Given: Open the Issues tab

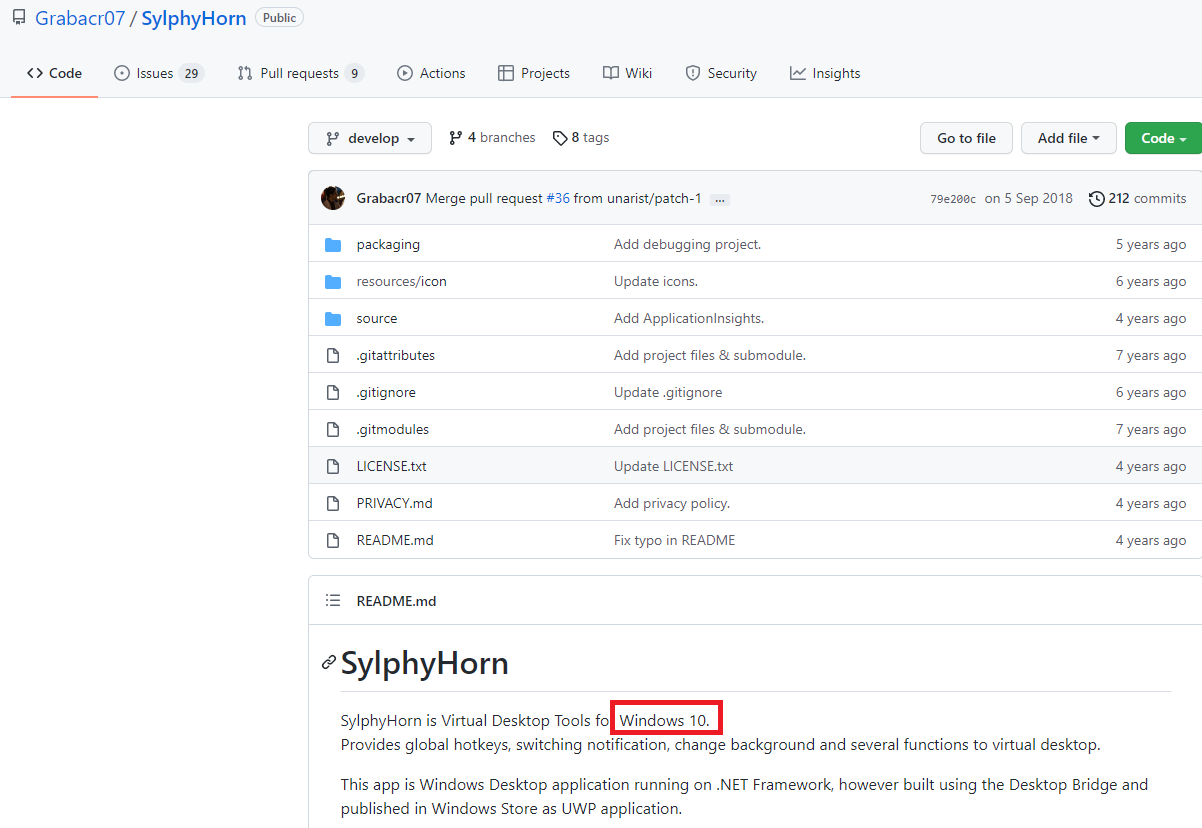Looking at the screenshot, I should (x=159, y=73).
